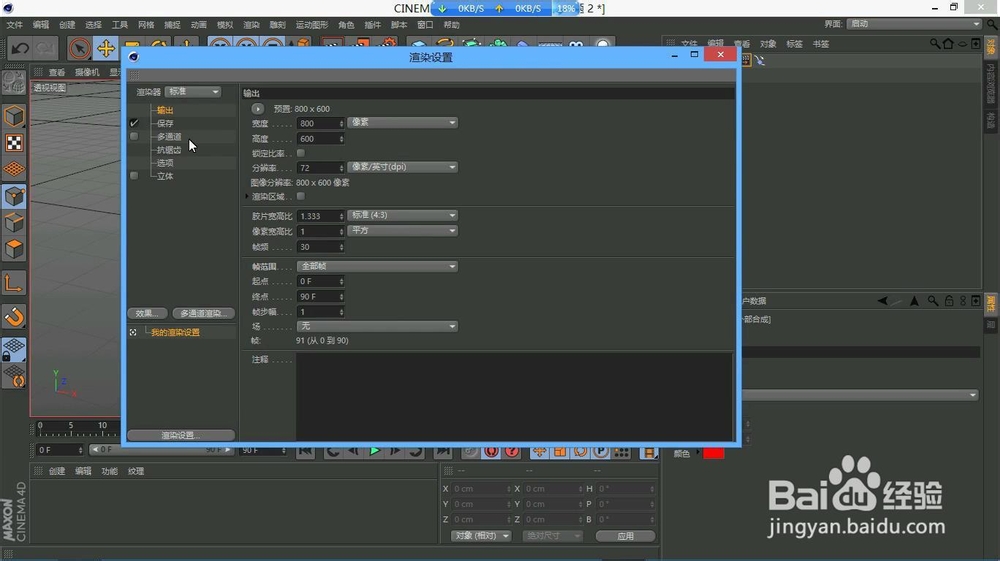This screenshot has width=1000, height=561.
Task: Activate the move tool cross icon
Action: pos(105,48)
